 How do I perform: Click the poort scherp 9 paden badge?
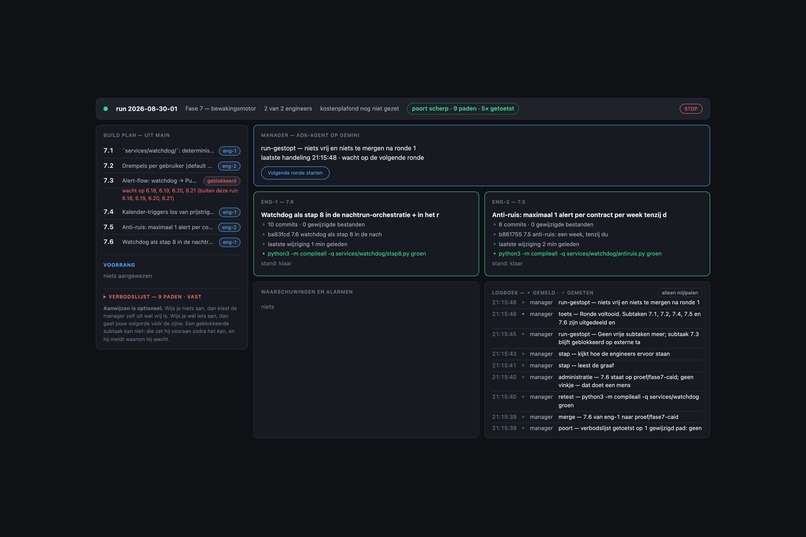coord(463,109)
